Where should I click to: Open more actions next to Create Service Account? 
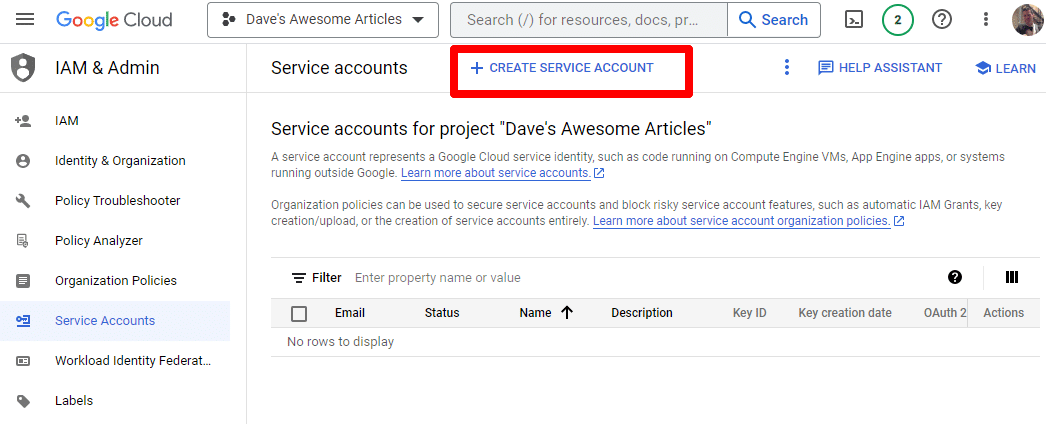click(786, 68)
